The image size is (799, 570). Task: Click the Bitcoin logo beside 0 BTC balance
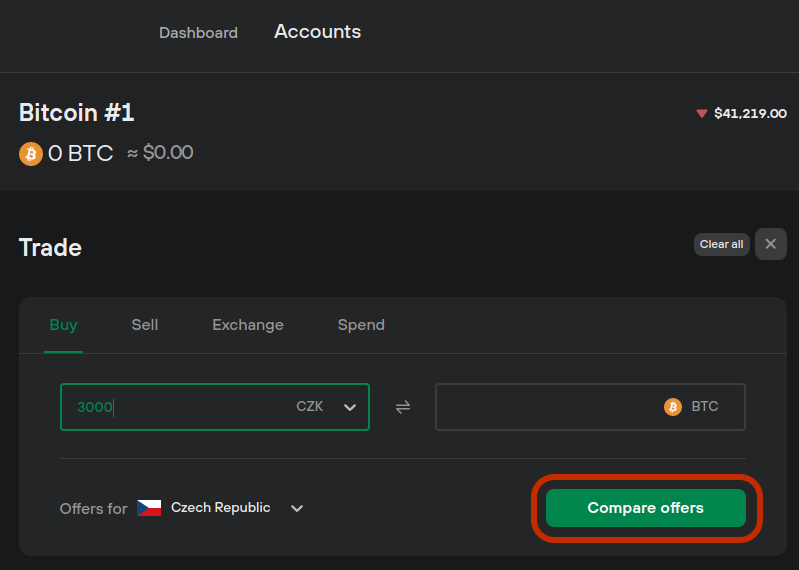[x=31, y=153]
